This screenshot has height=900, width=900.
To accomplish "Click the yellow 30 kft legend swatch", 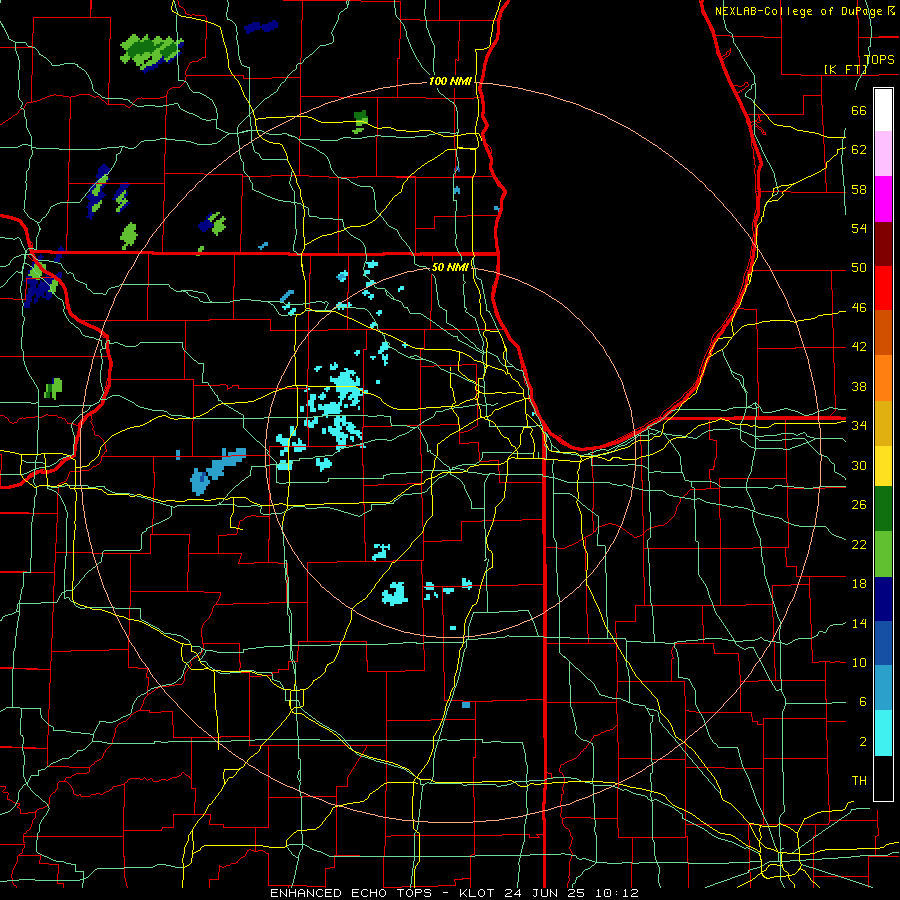I will point(883,466).
